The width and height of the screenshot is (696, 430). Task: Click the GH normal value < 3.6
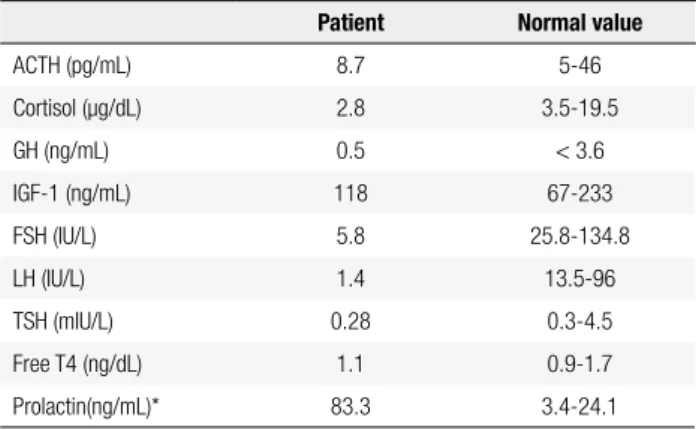[580, 151]
